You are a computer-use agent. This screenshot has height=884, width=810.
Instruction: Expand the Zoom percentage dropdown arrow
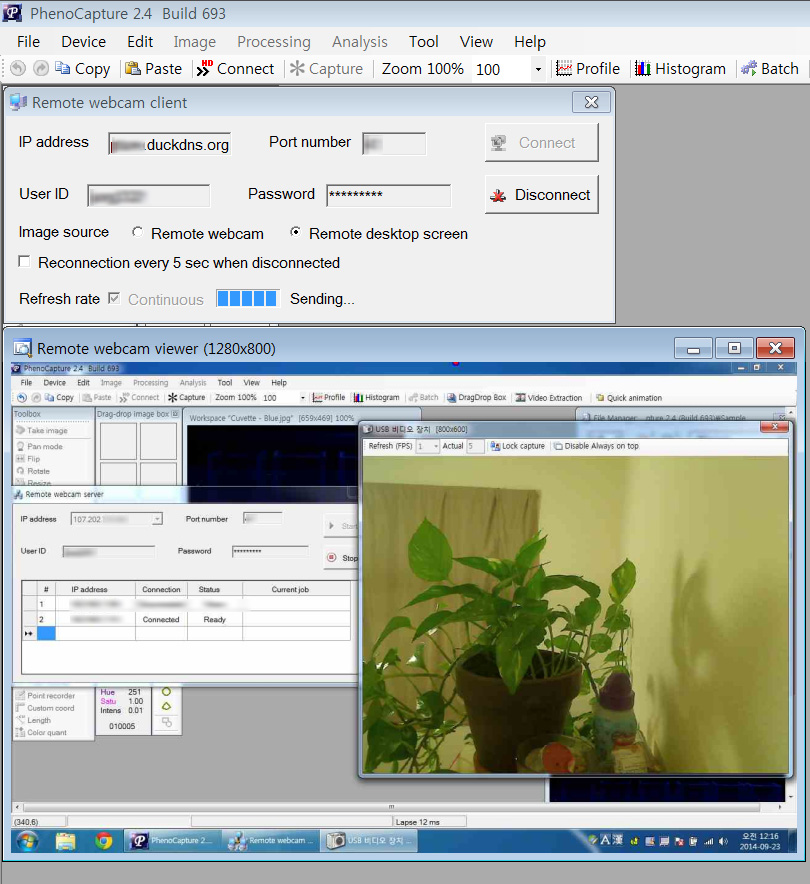538,69
